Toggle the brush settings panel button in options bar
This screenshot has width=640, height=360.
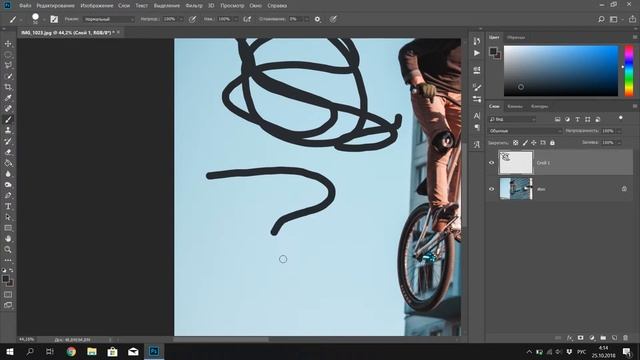click(54, 19)
